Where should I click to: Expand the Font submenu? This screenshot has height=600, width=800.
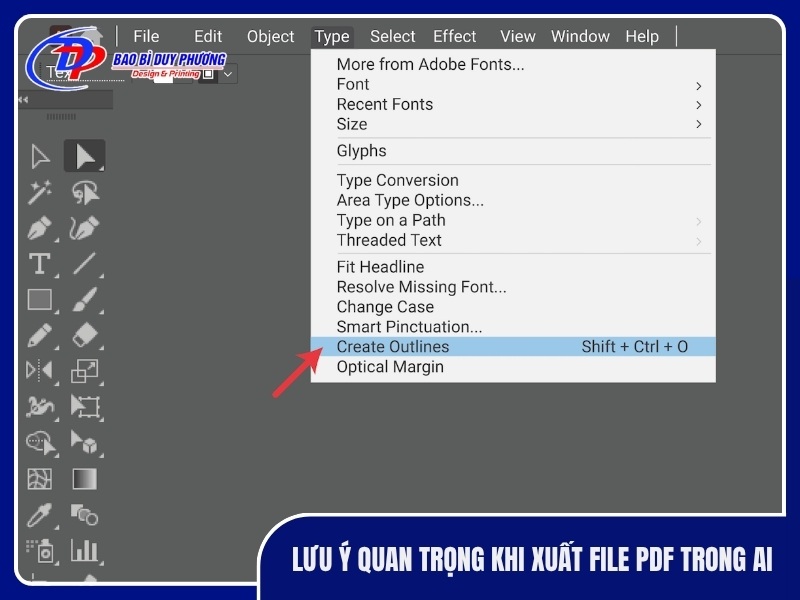[x=500, y=84]
